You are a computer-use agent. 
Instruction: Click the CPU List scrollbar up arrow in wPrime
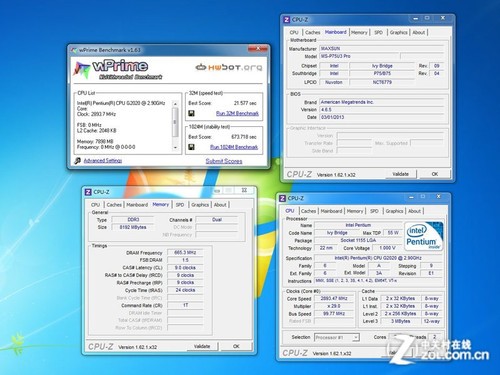point(175,104)
